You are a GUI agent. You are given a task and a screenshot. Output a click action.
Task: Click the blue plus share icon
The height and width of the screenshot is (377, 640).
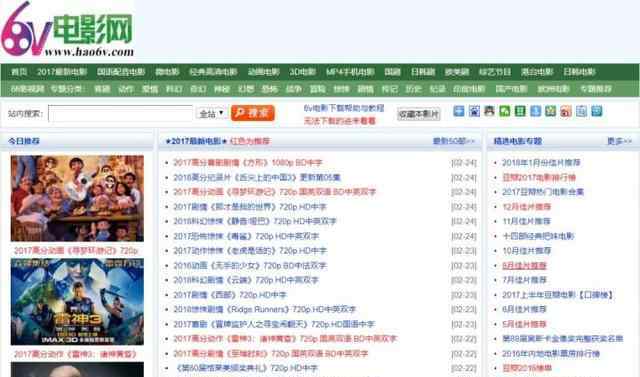tap(459, 111)
